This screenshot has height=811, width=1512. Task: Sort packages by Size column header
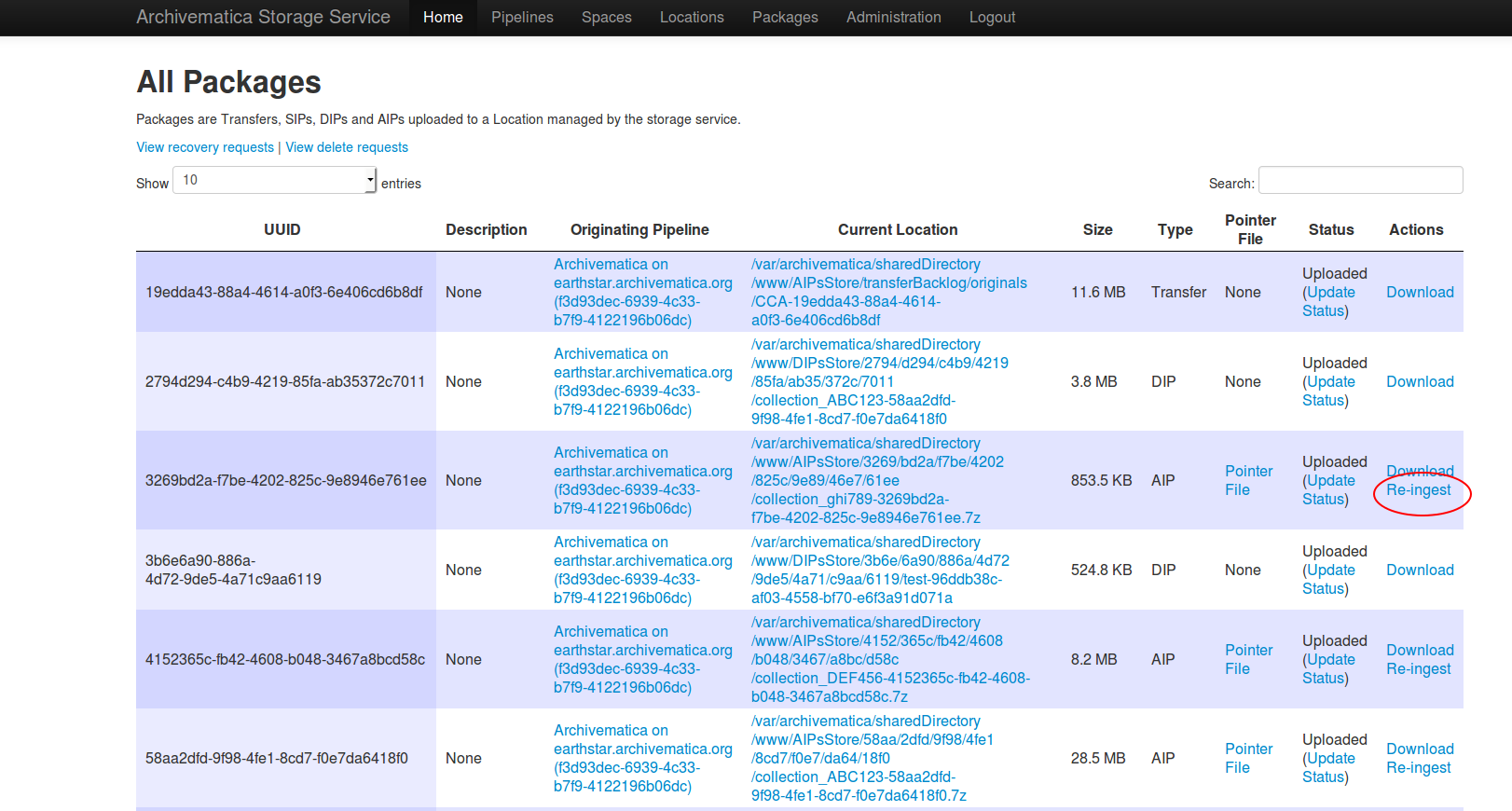pos(1097,230)
